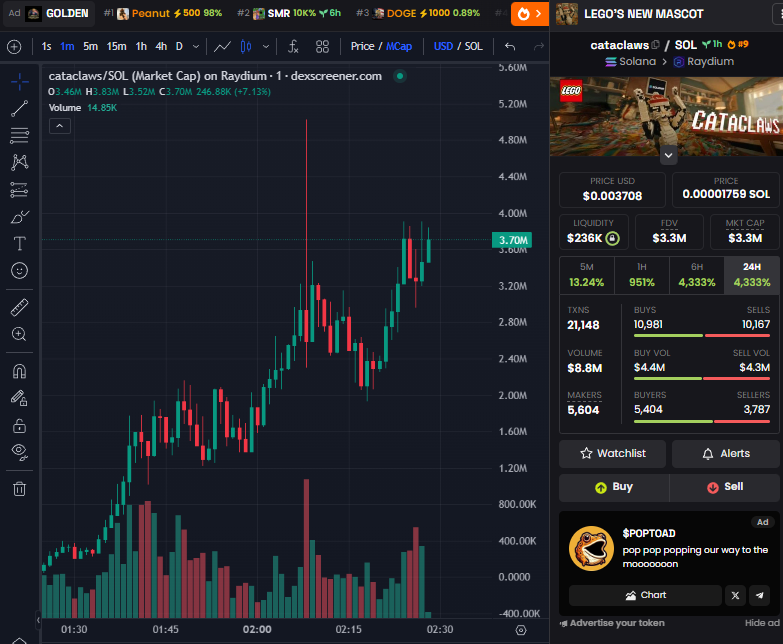Toggle lock all drawing tools

pos(19,425)
